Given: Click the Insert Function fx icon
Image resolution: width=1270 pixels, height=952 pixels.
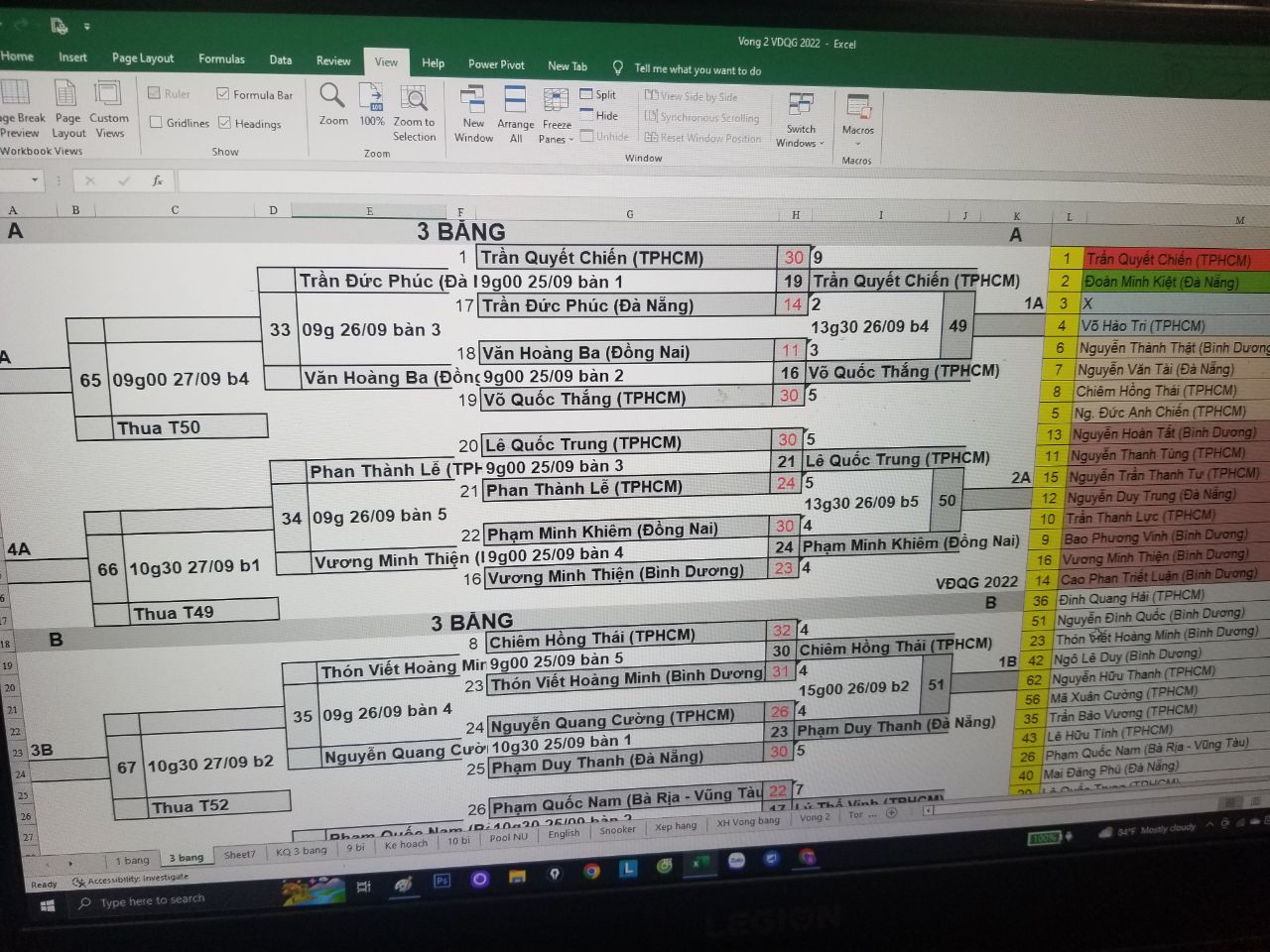Looking at the screenshot, I should (x=157, y=180).
